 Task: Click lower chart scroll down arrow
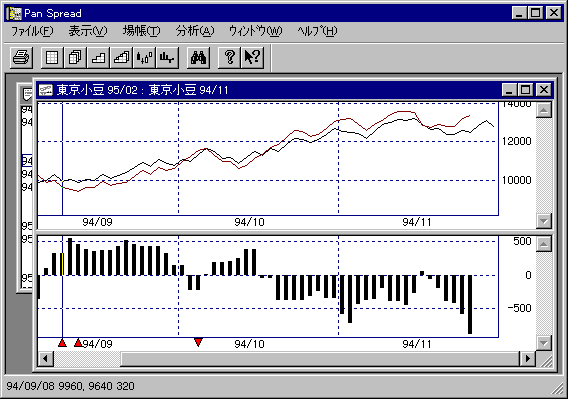[x=544, y=342]
